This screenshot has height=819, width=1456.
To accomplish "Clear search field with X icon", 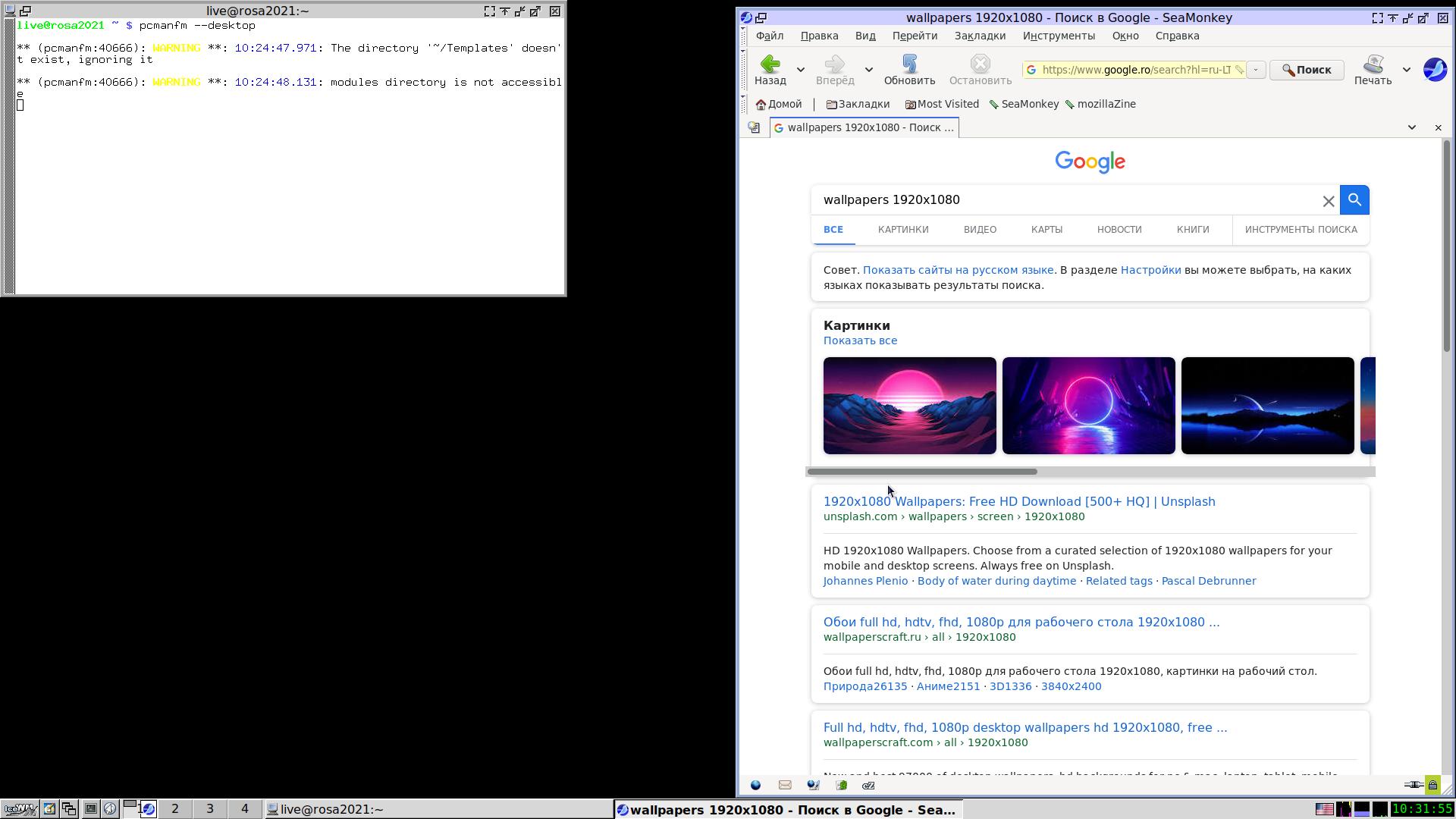I will point(1328,201).
